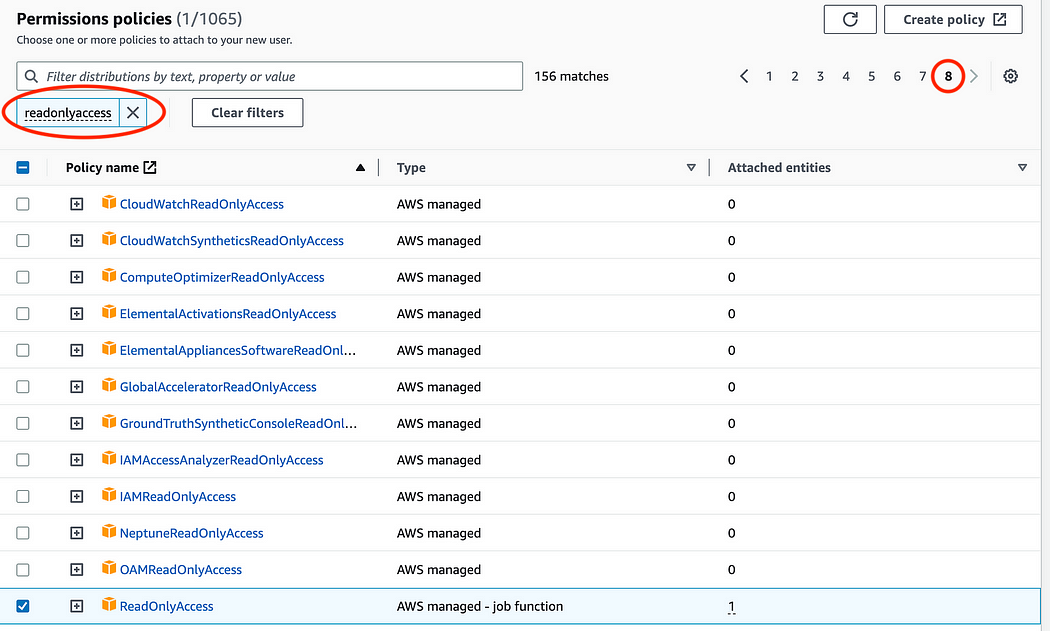Expand the OAMReadOnlyAccess policy row

pos(77,569)
